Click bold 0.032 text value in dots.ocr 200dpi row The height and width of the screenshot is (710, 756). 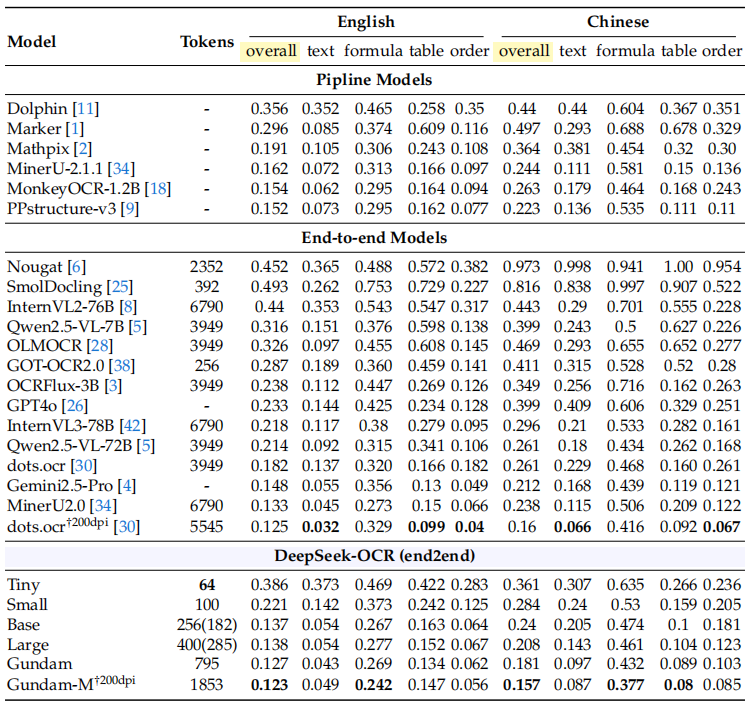(x=321, y=527)
